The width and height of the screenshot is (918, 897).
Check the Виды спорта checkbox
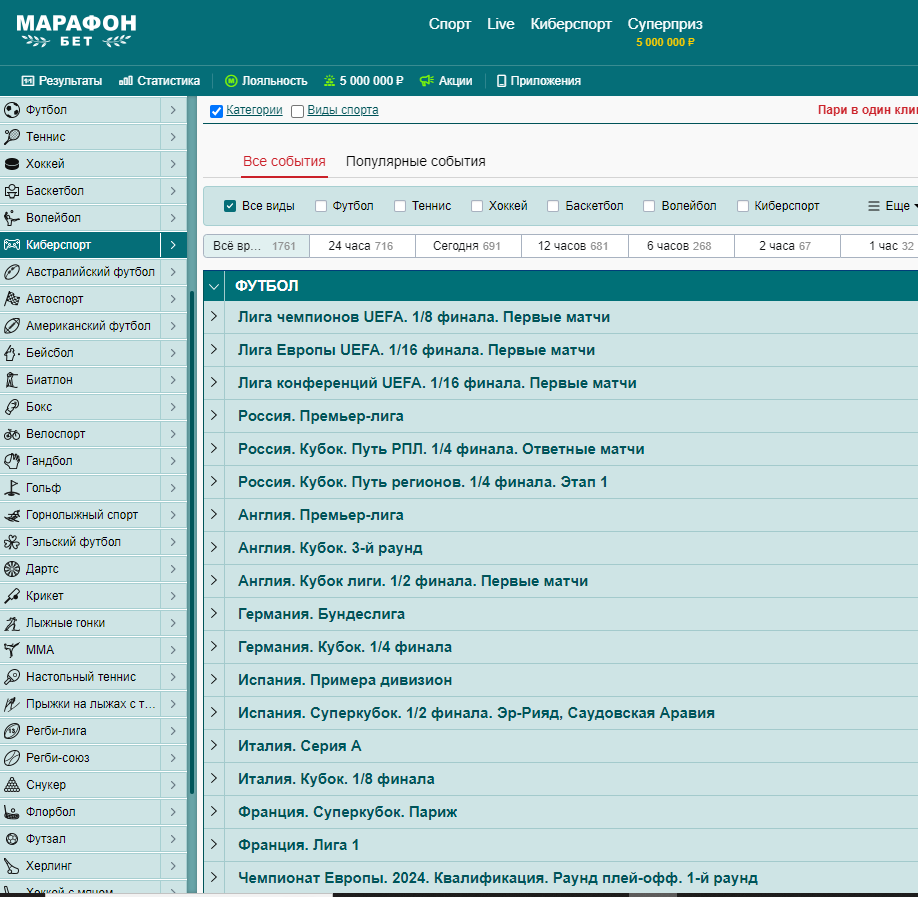(297, 111)
